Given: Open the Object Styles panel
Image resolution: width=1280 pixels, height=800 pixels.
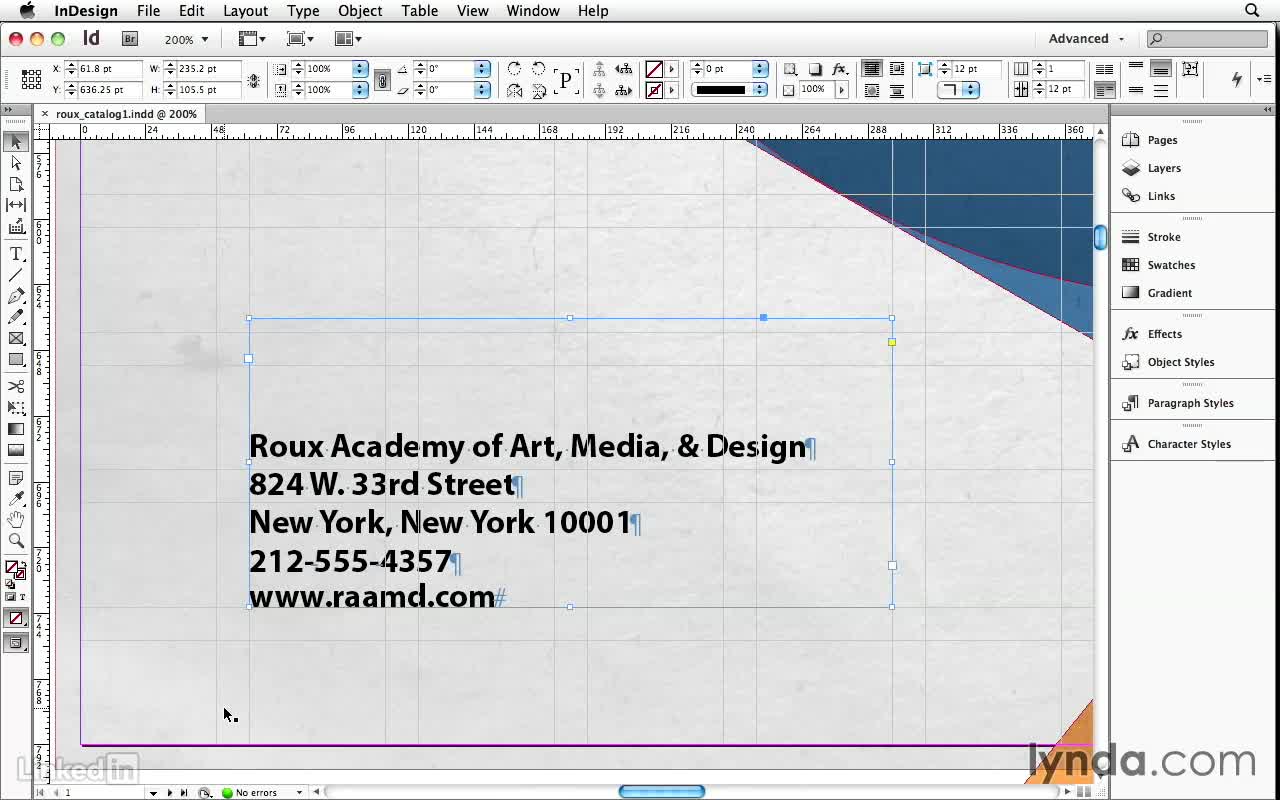Looking at the screenshot, I should (x=1181, y=363).
